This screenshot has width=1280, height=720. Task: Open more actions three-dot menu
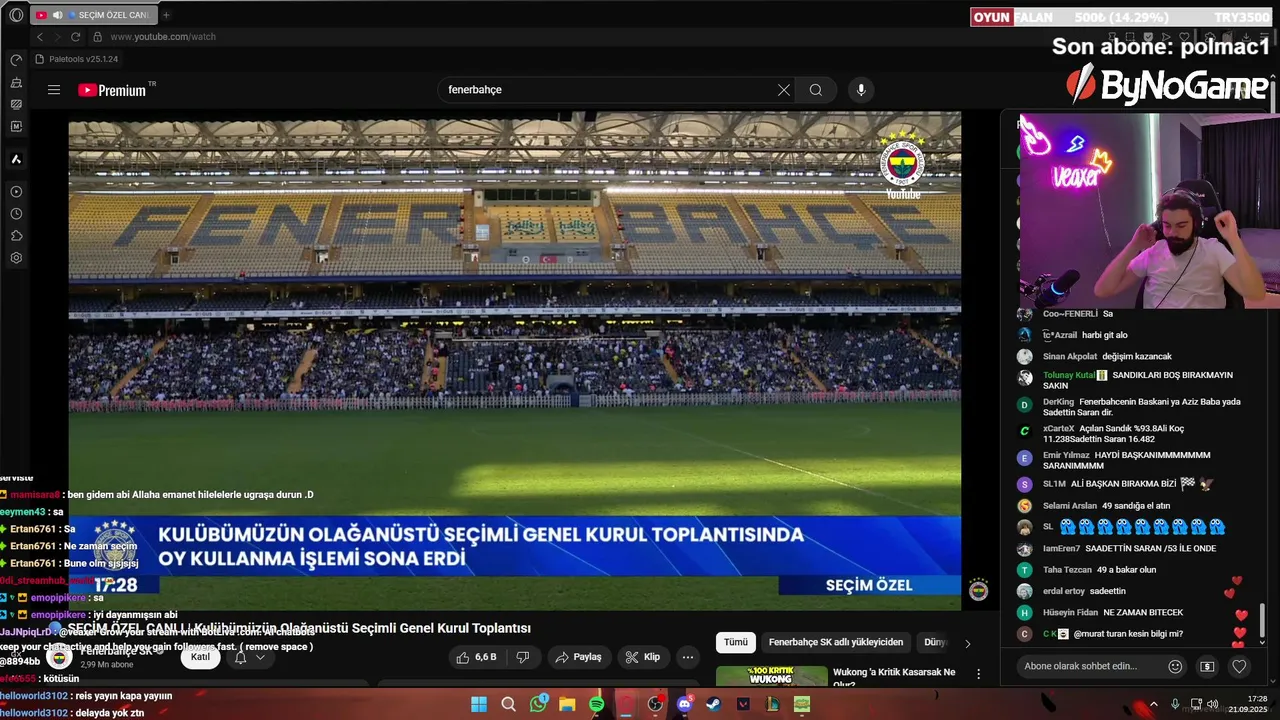688,657
